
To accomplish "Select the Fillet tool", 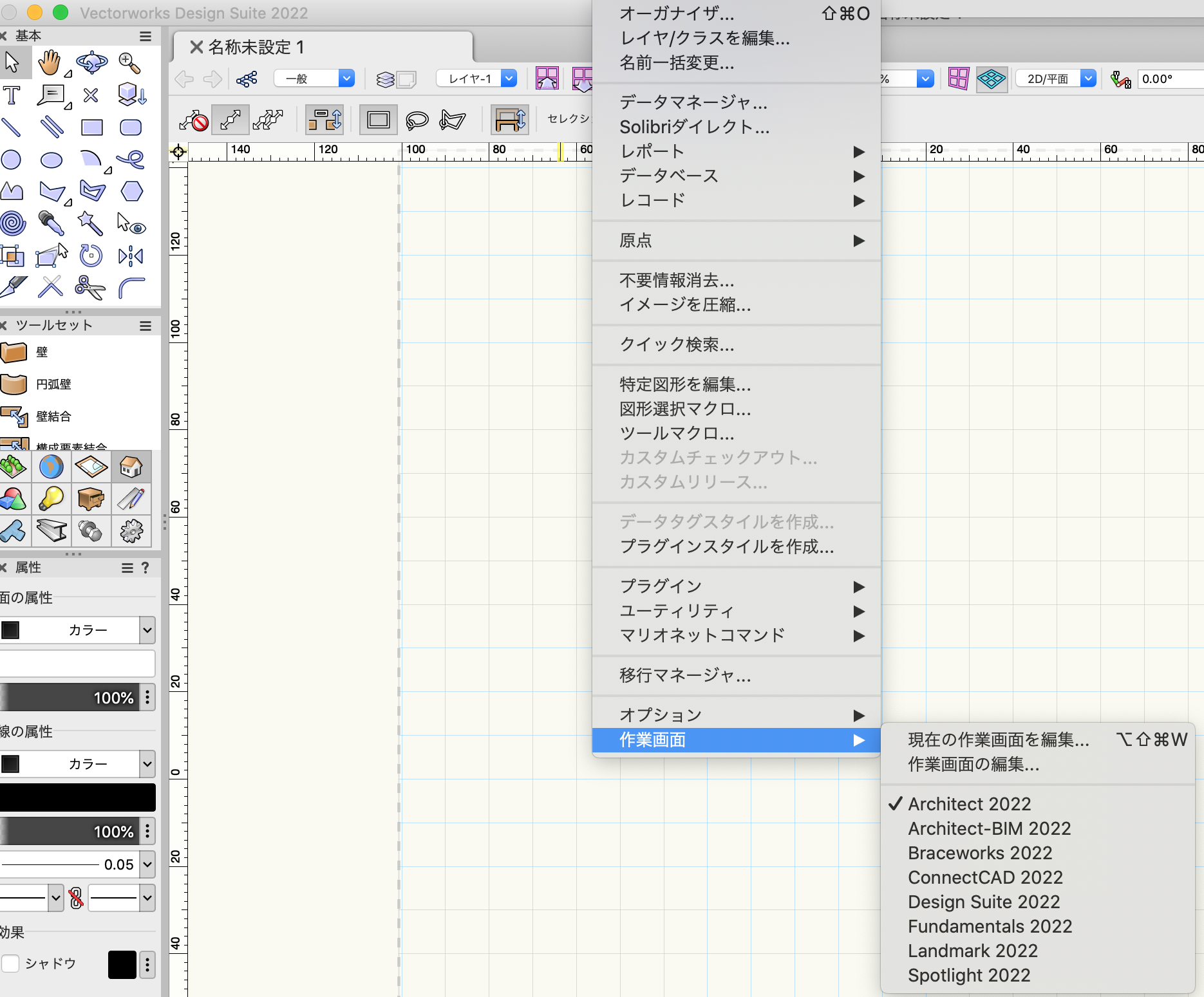I will click(131, 288).
